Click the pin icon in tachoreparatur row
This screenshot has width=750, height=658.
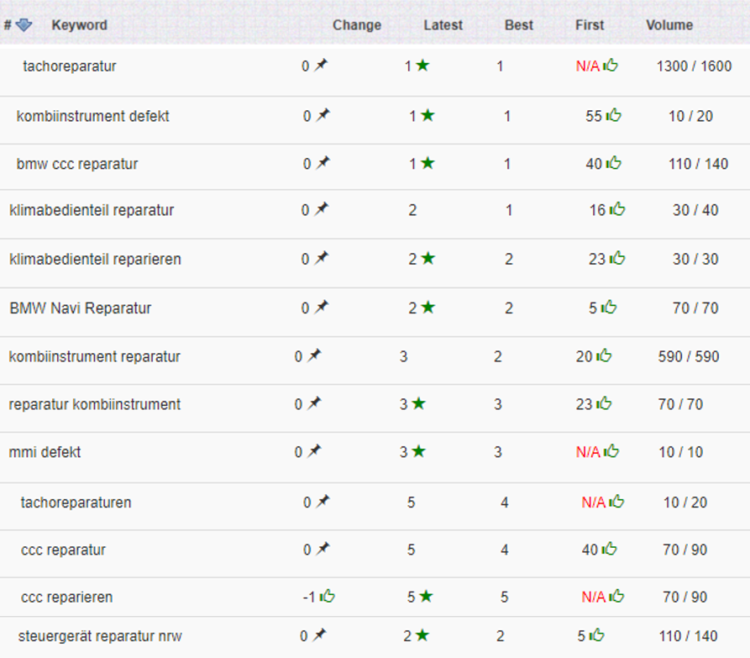point(320,65)
